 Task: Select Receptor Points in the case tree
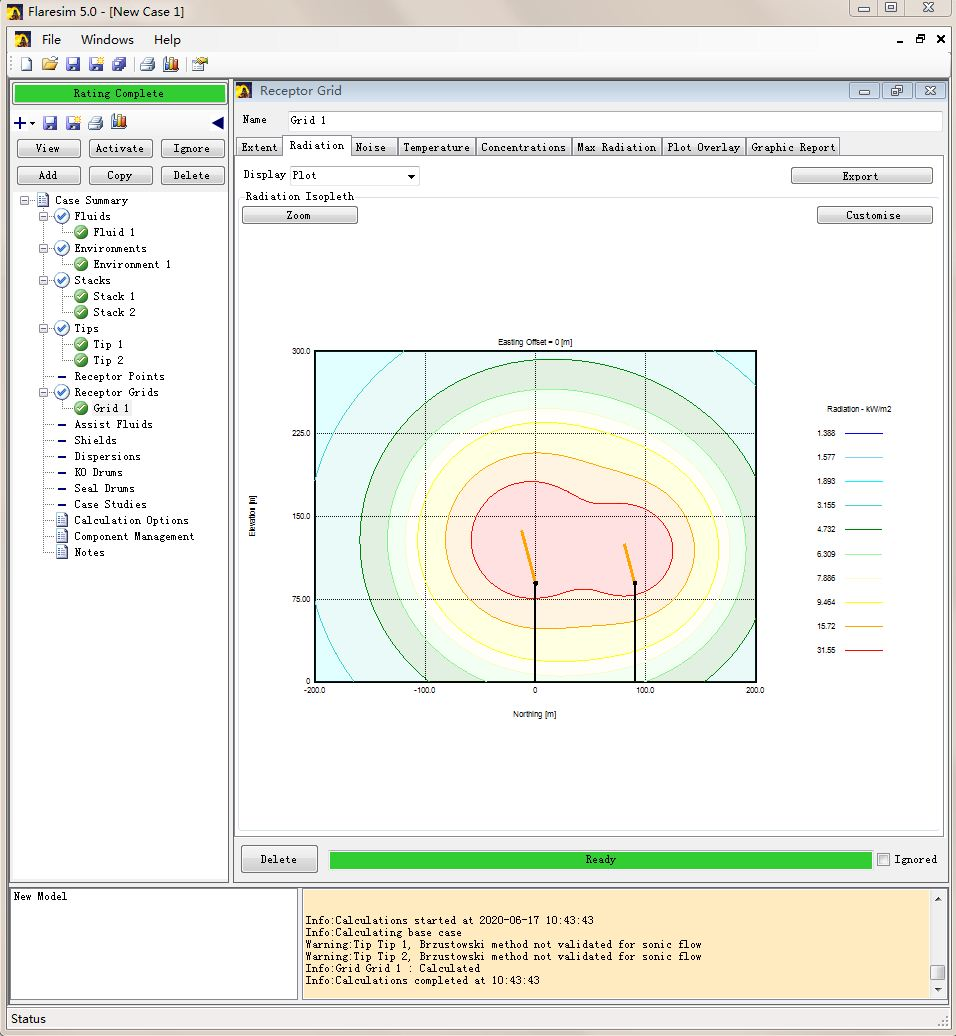click(119, 377)
